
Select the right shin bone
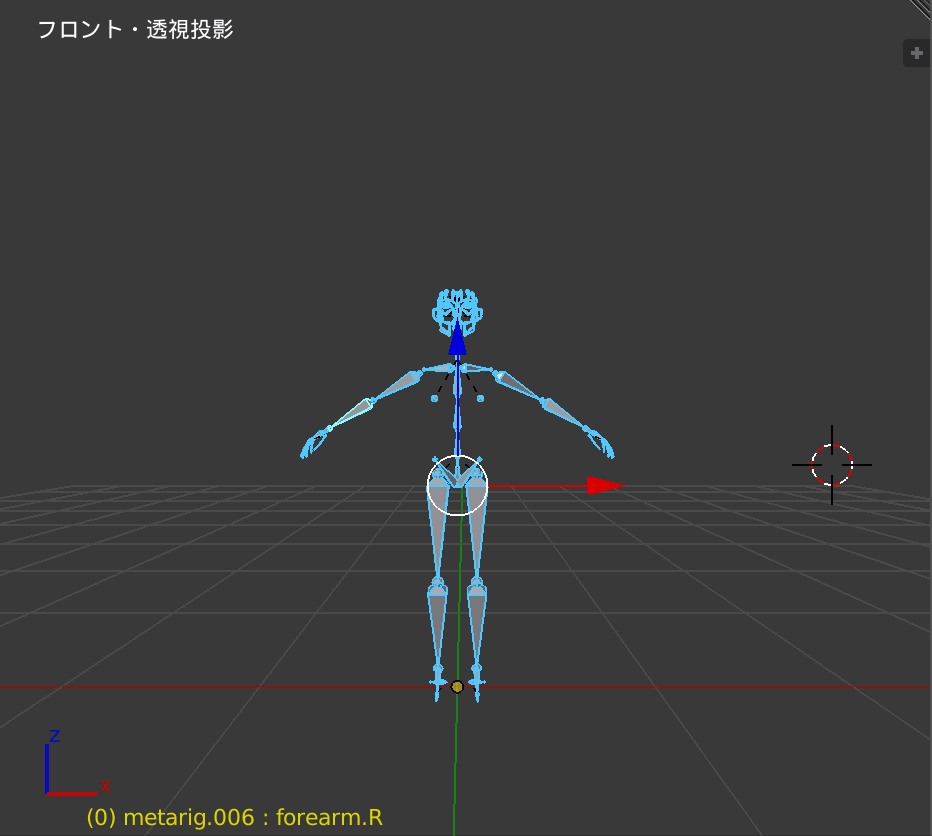[x=437, y=620]
